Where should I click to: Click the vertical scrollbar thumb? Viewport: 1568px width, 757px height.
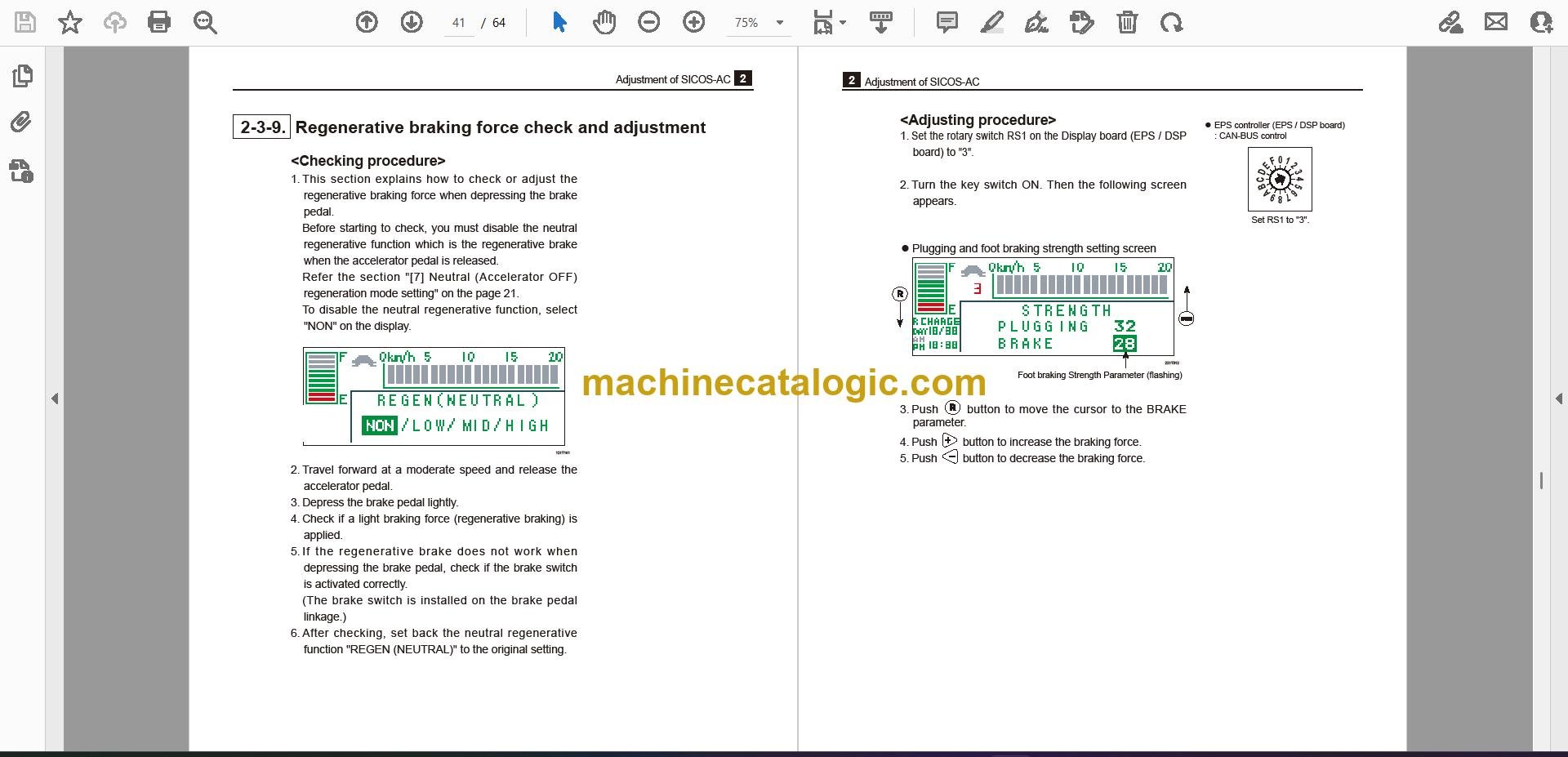pyautogui.click(x=1541, y=481)
